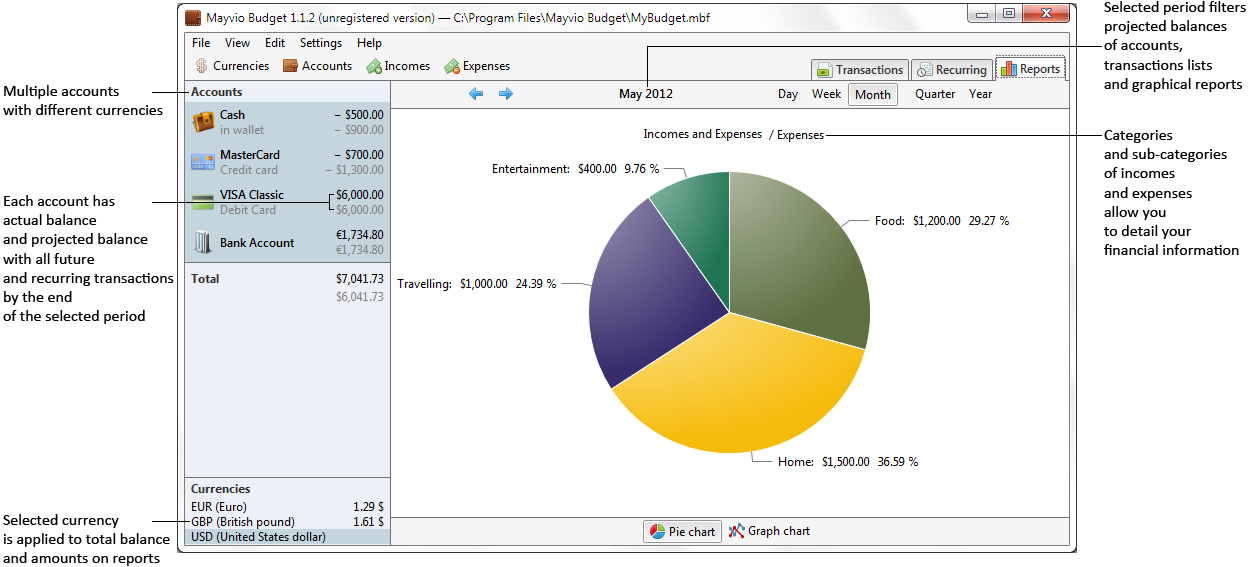Open the View menu

(x=237, y=43)
